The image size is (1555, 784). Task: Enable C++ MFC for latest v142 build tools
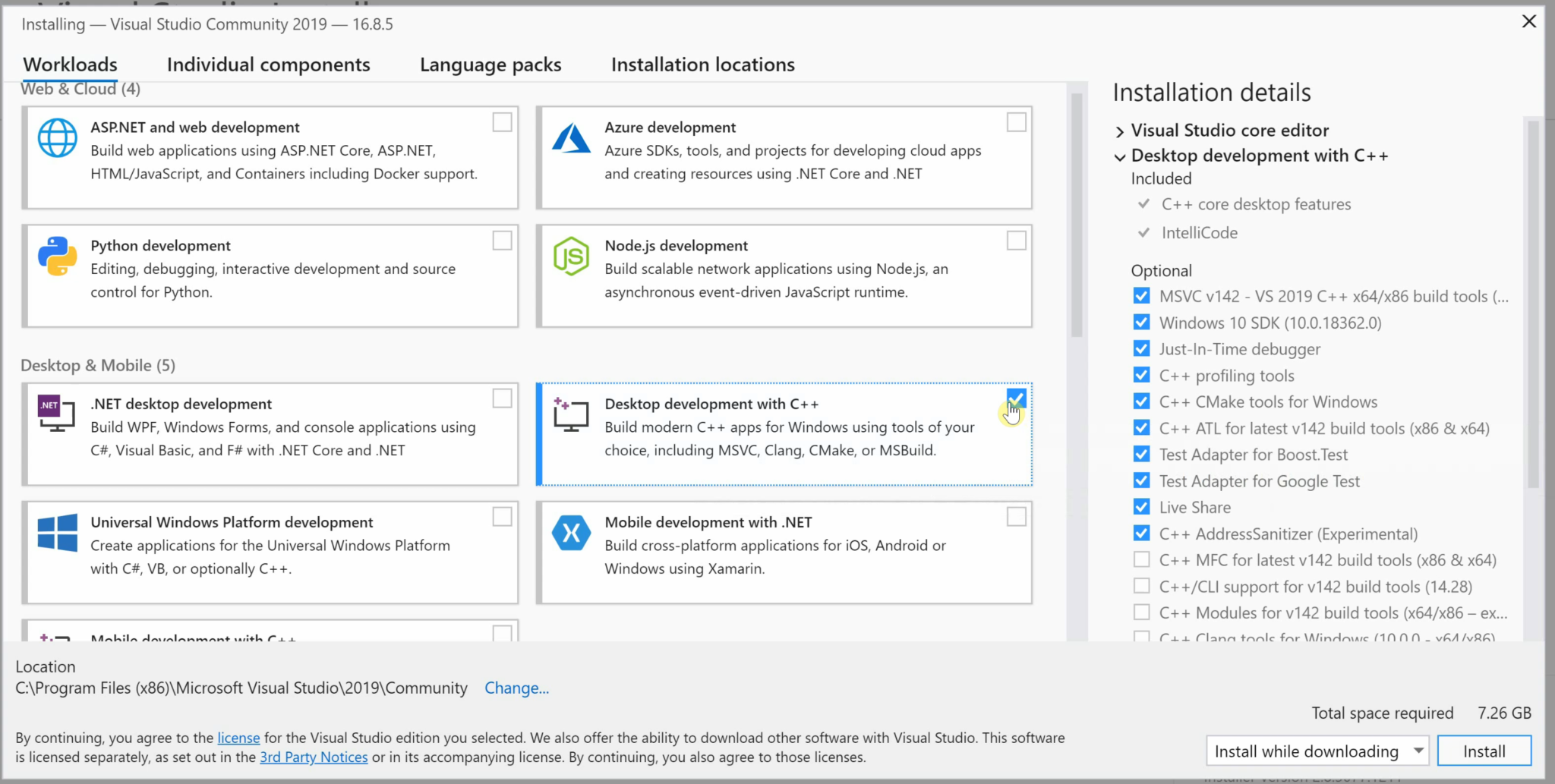point(1141,559)
